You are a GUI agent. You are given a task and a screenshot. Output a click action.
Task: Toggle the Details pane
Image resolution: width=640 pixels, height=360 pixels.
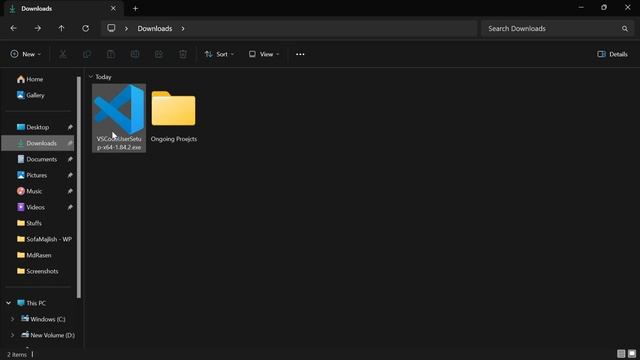(x=613, y=54)
